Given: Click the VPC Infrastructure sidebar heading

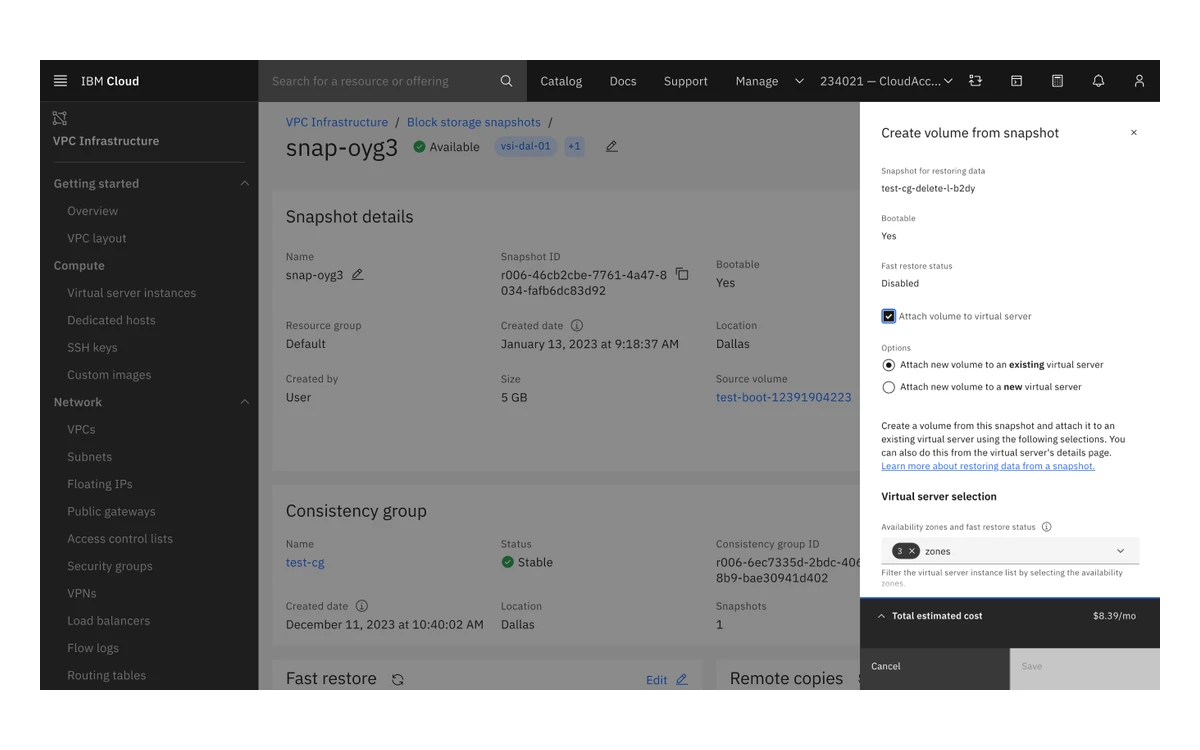Looking at the screenshot, I should pyautogui.click(x=106, y=141).
